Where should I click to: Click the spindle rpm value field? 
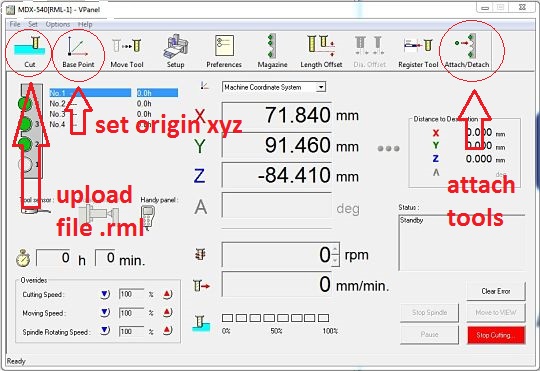click(x=277, y=255)
